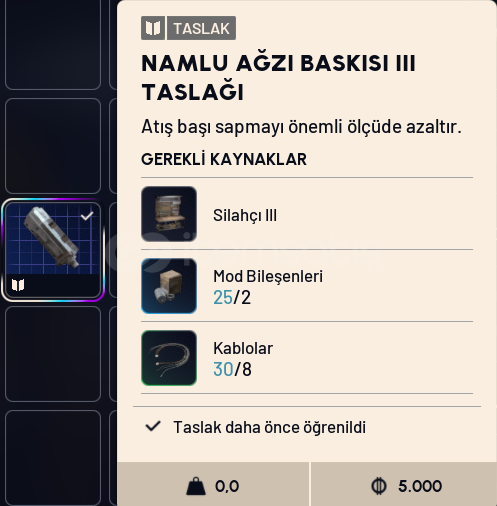Select the TASLAK tag label
Image resolution: width=497 pixels, height=506 pixels.
201,28
